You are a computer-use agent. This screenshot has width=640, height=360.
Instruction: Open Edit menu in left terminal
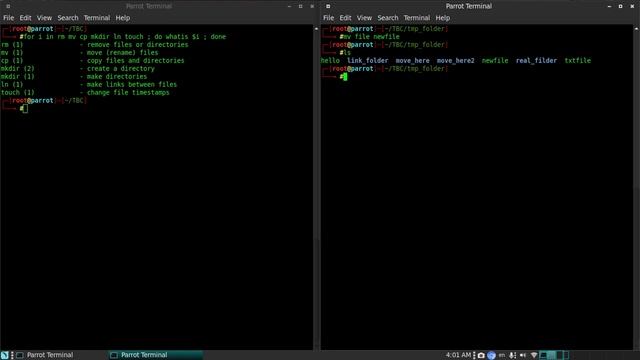[x=25, y=18]
